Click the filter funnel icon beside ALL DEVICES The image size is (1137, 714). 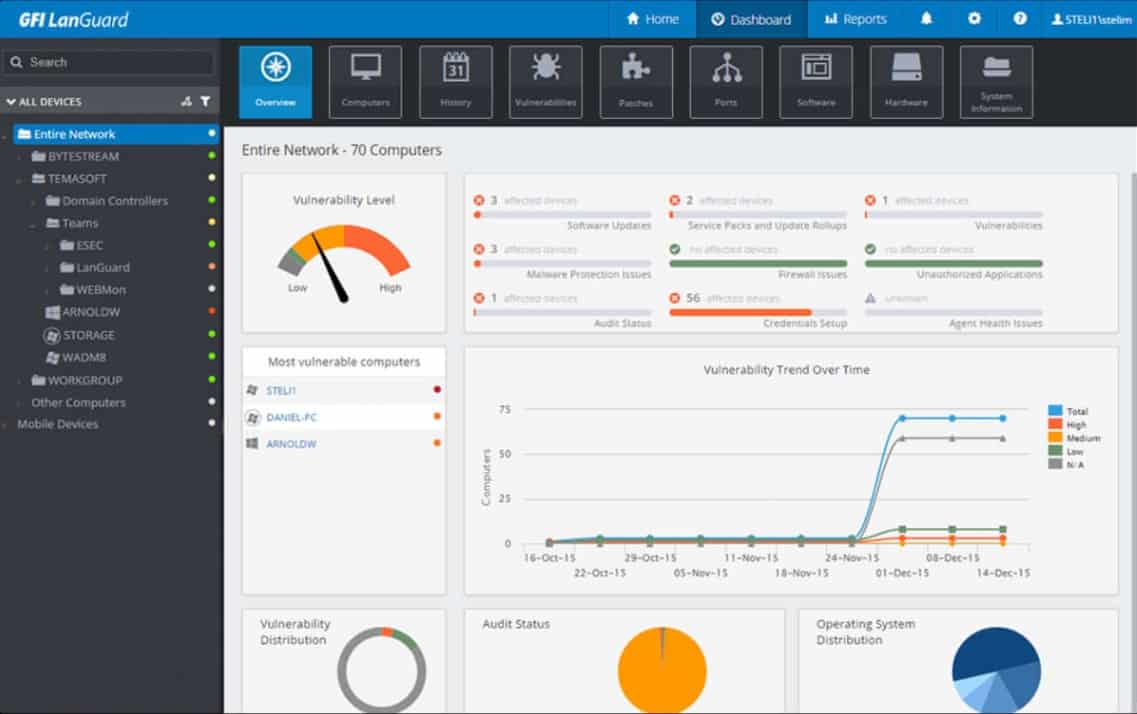click(206, 101)
